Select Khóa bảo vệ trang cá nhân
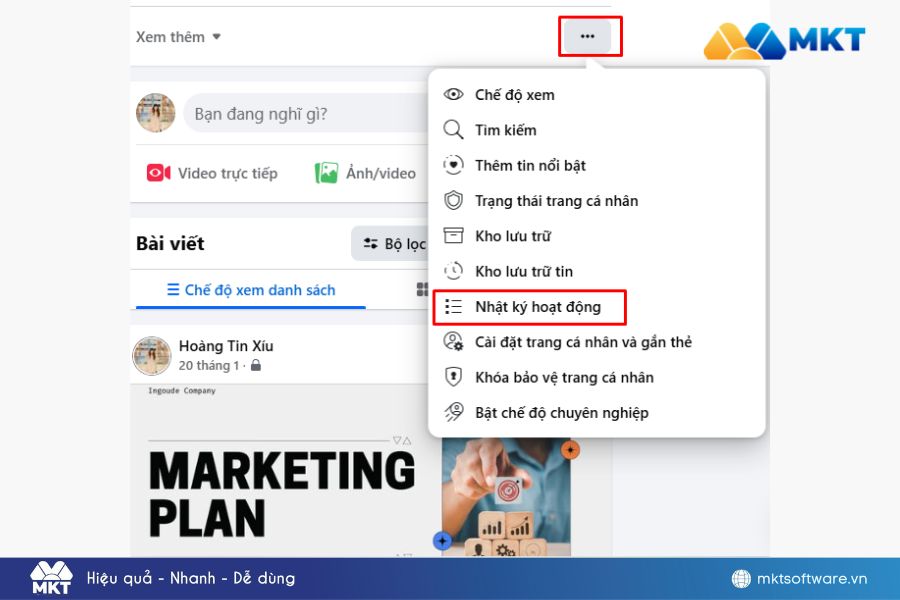The height and width of the screenshot is (600, 900). click(x=564, y=377)
